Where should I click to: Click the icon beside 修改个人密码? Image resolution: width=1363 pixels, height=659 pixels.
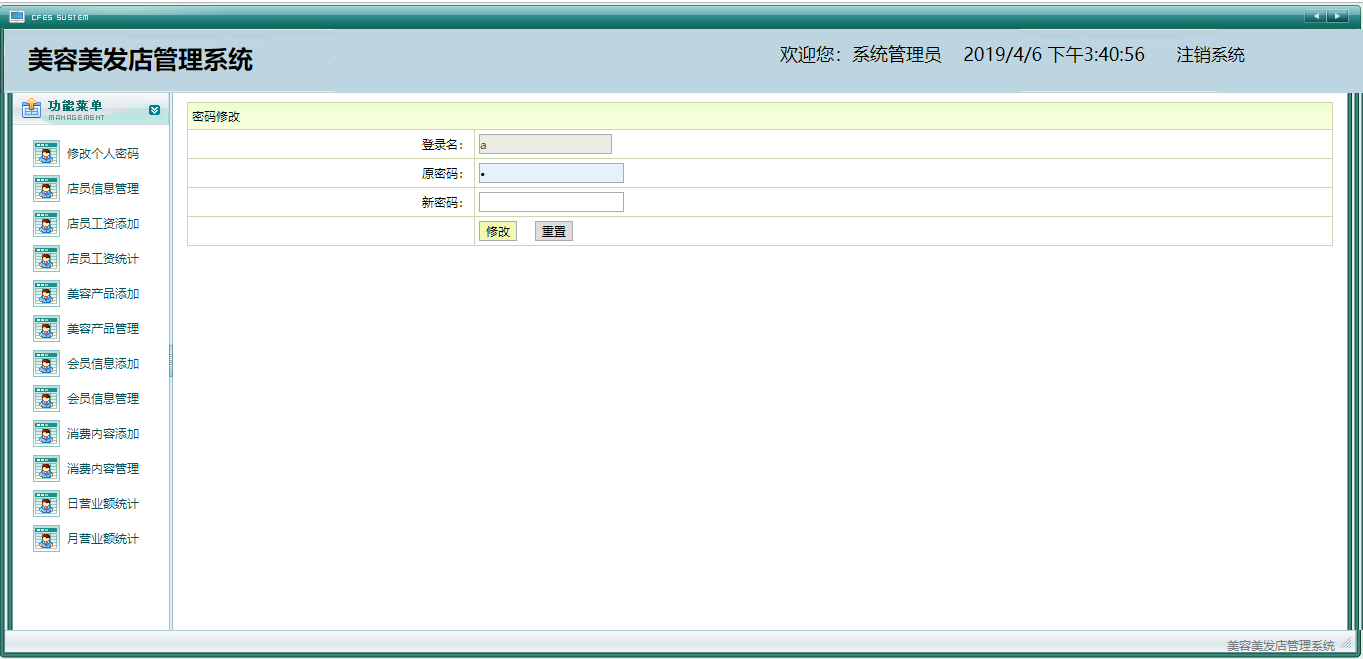point(46,153)
